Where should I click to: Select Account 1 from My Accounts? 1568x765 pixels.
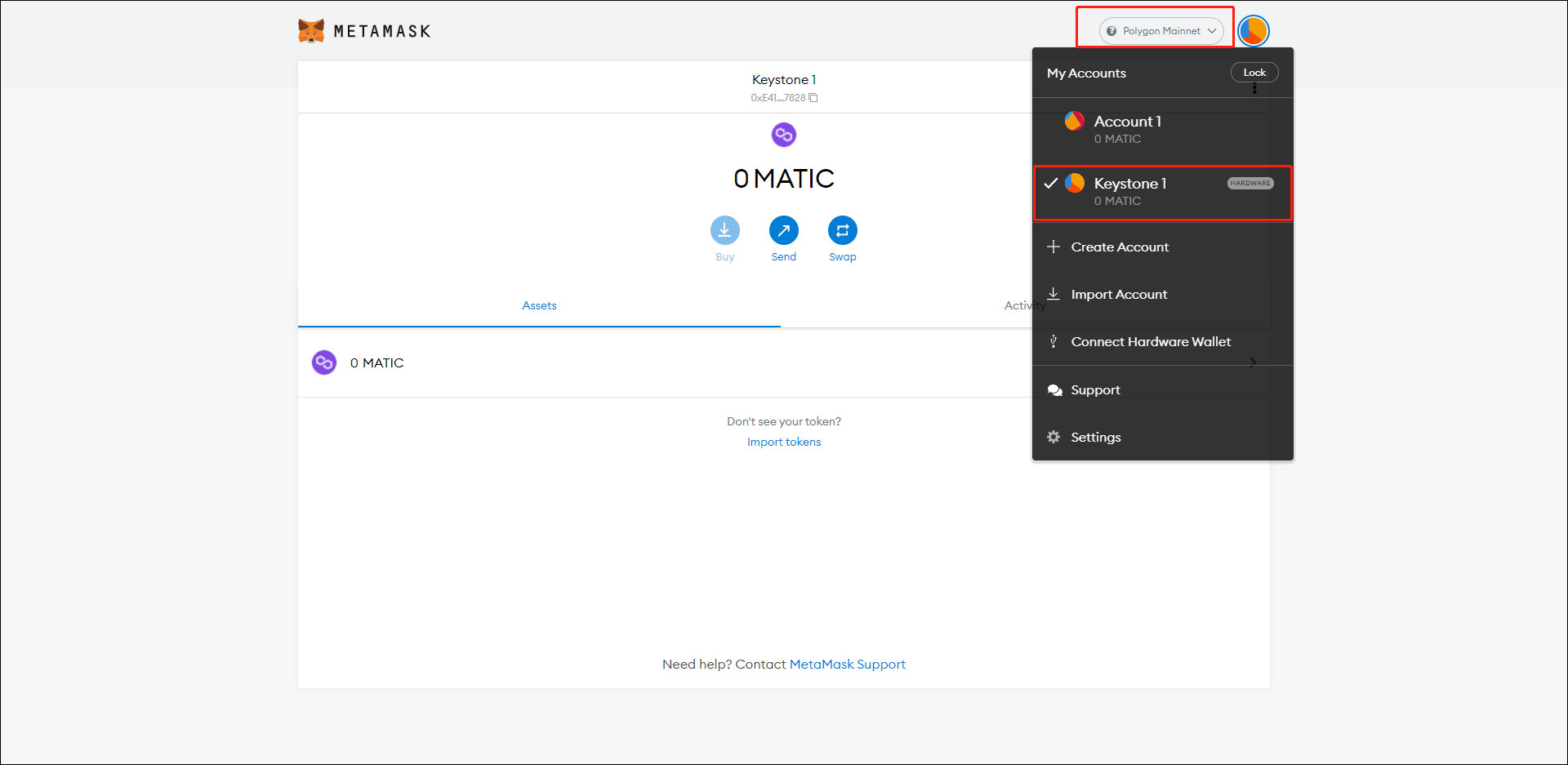coord(1127,129)
